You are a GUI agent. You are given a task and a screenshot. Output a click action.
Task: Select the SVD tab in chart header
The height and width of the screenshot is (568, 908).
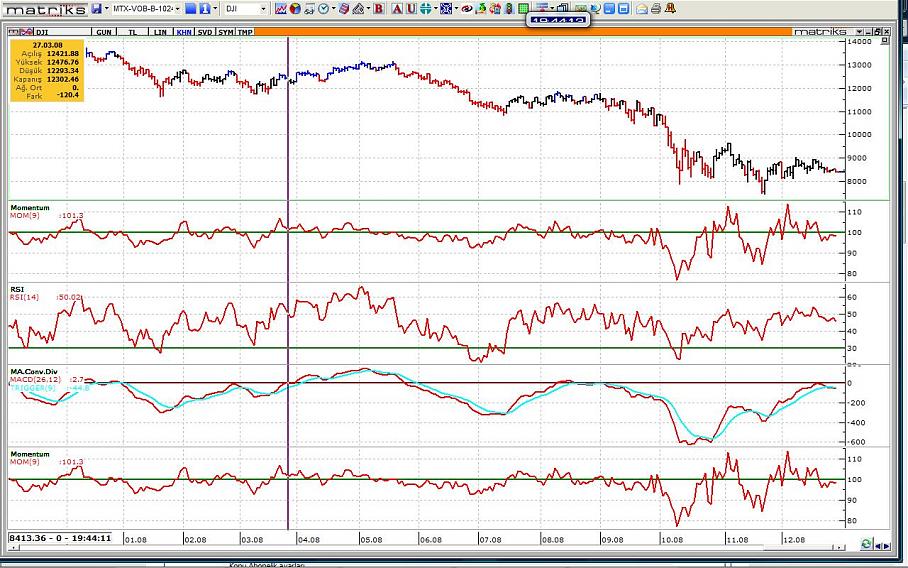click(x=204, y=32)
